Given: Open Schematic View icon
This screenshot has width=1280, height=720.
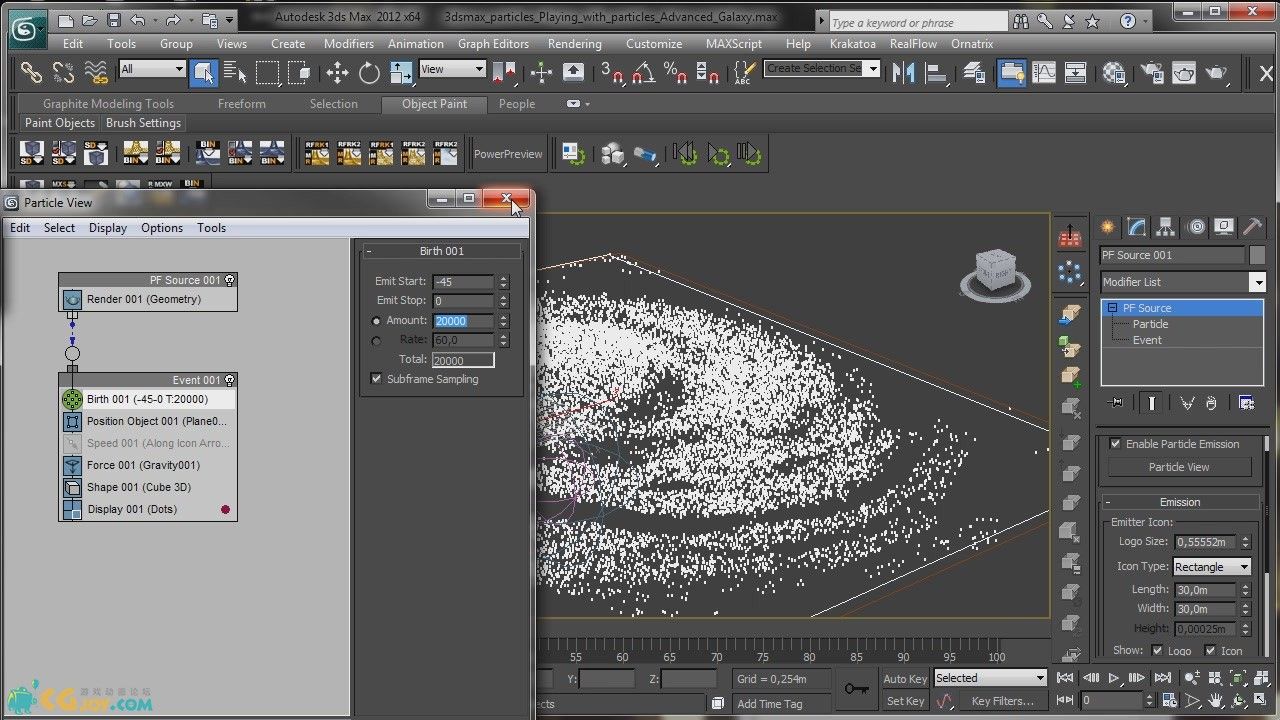Looking at the screenshot, I should [x=1076, y=72].
